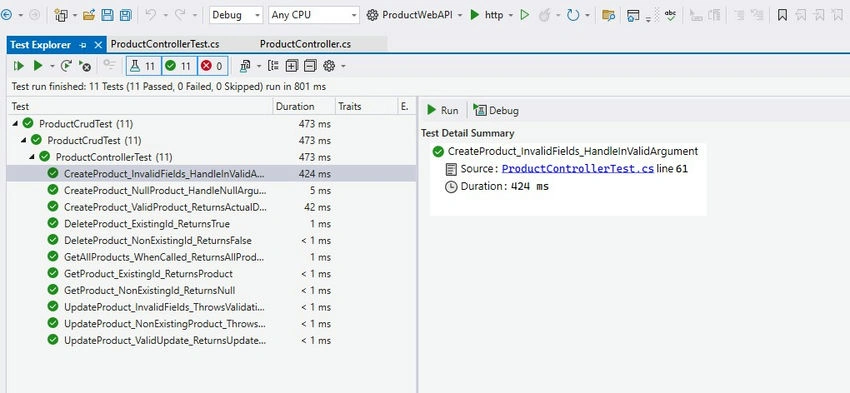The width and height of the screenshot is (850, 393).
Task: Click the abc spell checker icon
Action: pos(670,15)
